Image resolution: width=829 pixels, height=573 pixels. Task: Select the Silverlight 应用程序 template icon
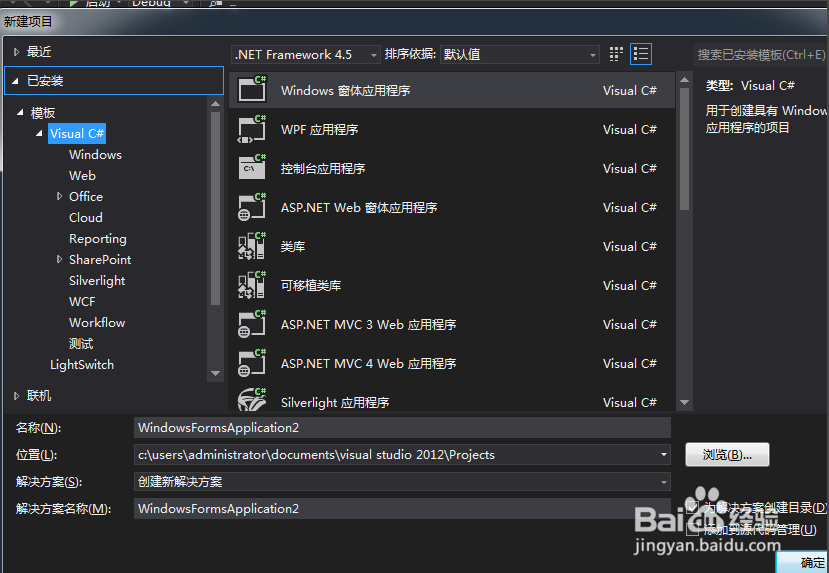(252, 400)
